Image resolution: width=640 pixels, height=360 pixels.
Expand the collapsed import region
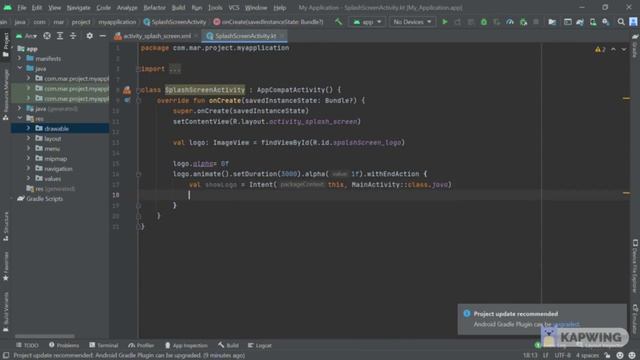(175, 69)
